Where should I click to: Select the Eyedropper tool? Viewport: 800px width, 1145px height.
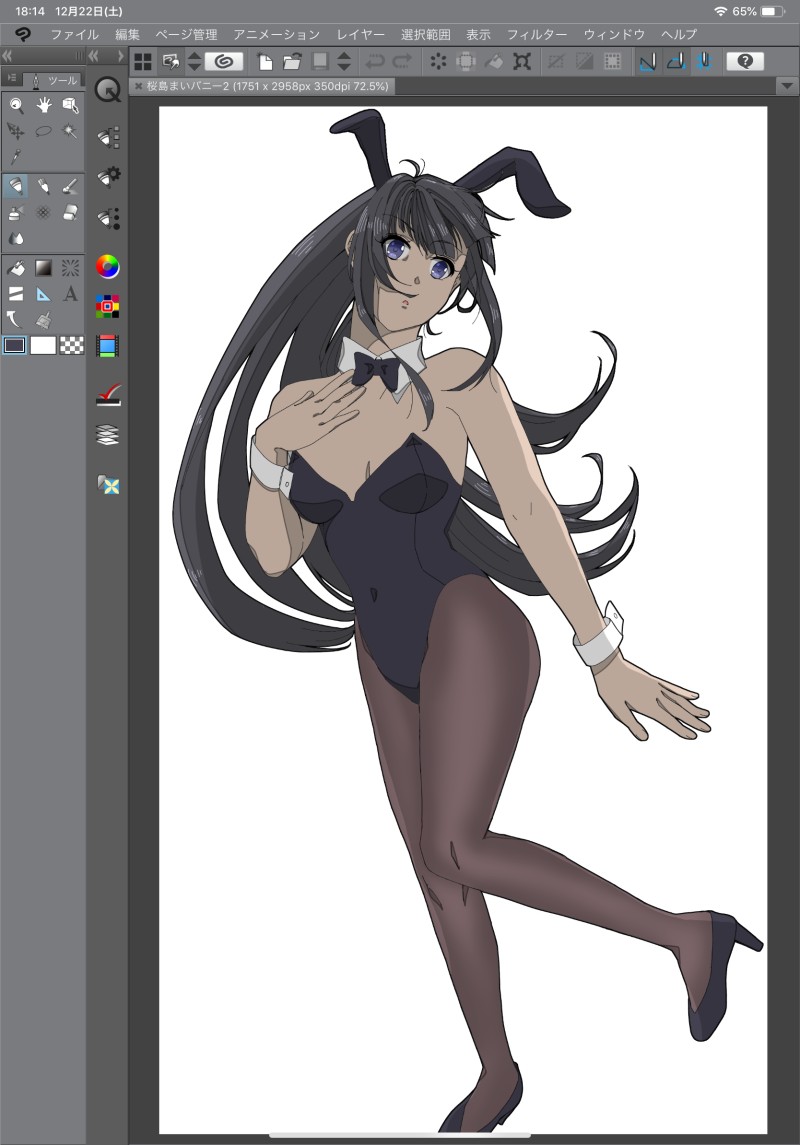tap(16, 157)
